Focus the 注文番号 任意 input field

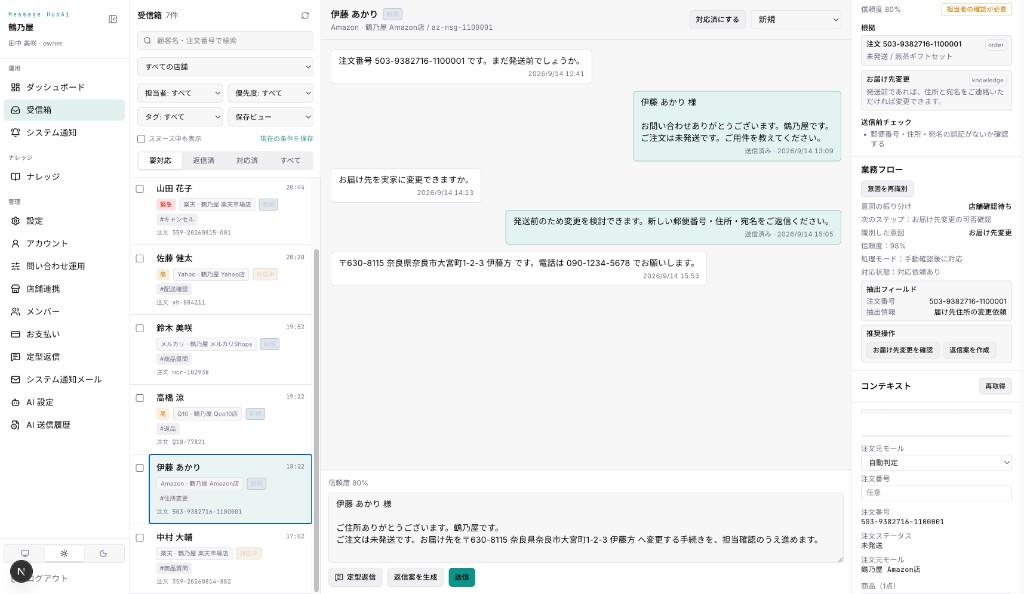click(x=936, y=492)
